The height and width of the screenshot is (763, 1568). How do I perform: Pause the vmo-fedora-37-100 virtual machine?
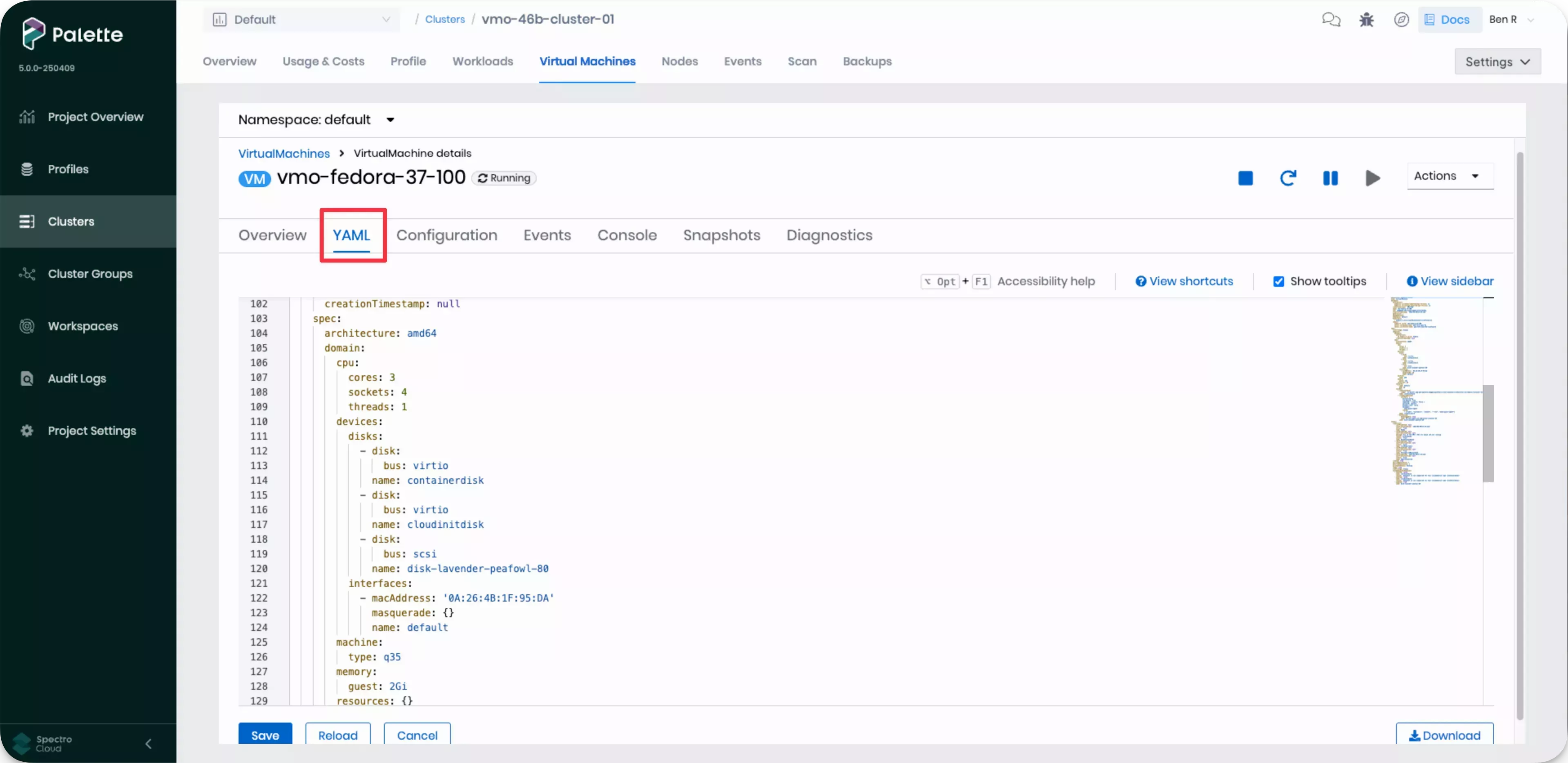pyautogui.click(x=1330, y=178)
